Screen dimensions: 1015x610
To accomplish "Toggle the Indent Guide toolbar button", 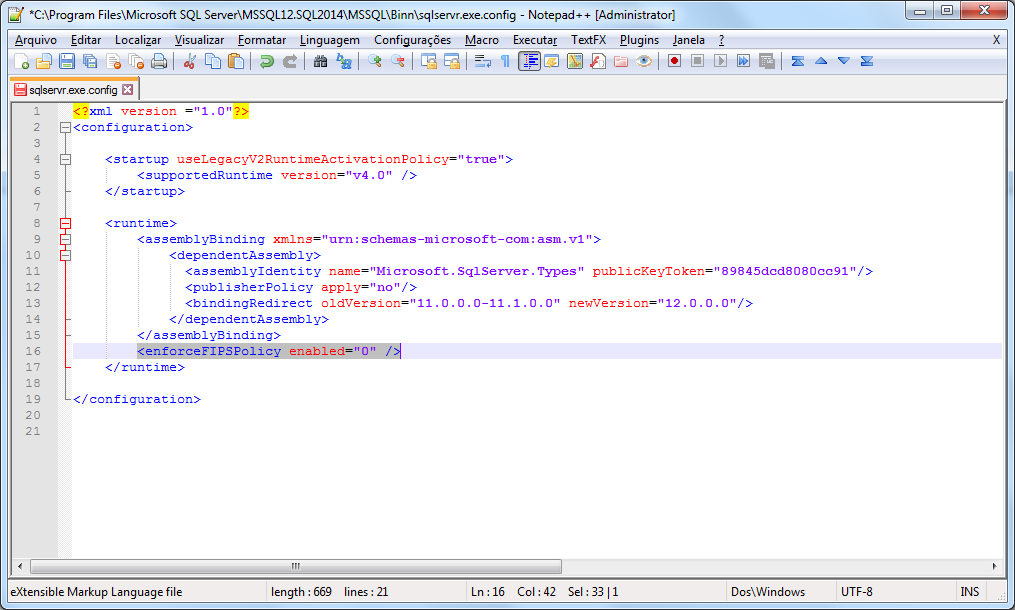I will 529,62.
